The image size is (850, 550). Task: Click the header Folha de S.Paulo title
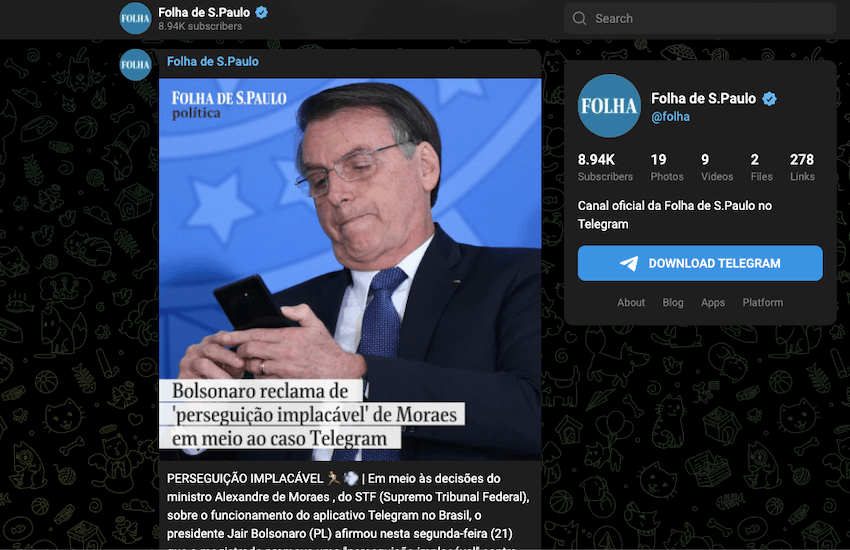pos(204,12)
